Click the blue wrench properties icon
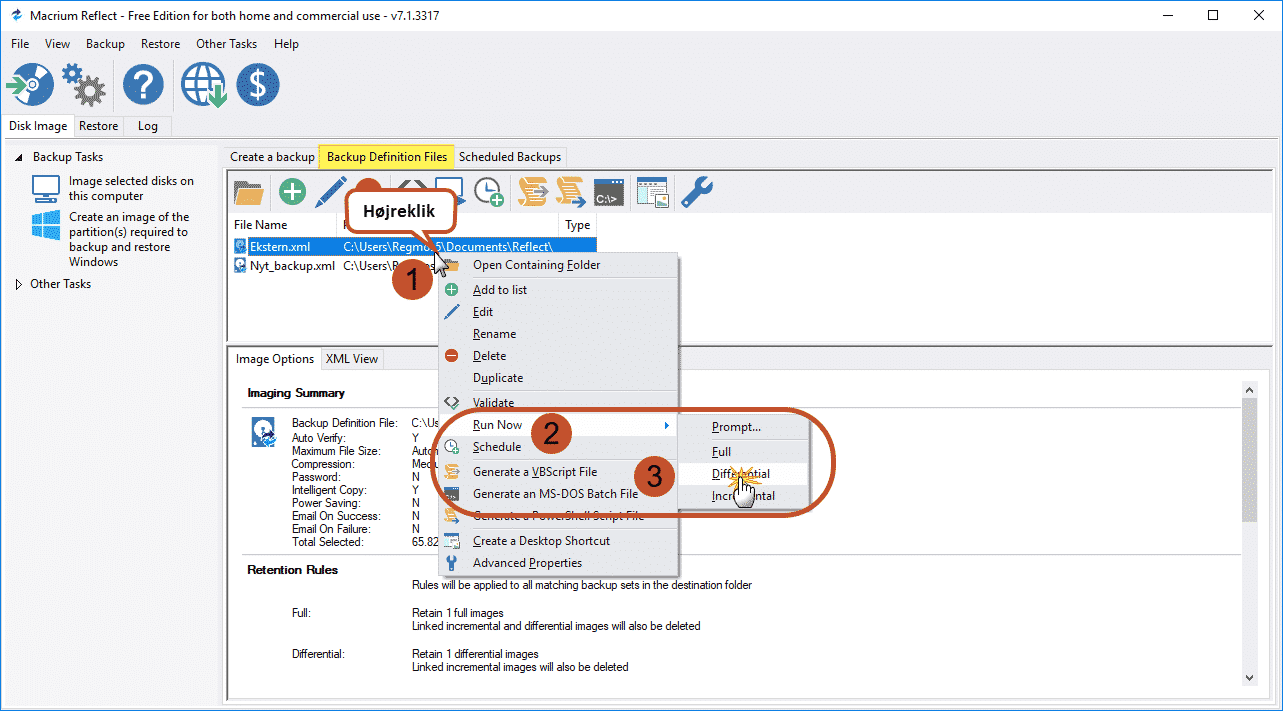The width and height of the screenshot is (1283, 711). pyautogui.click(x=697, y=192)
